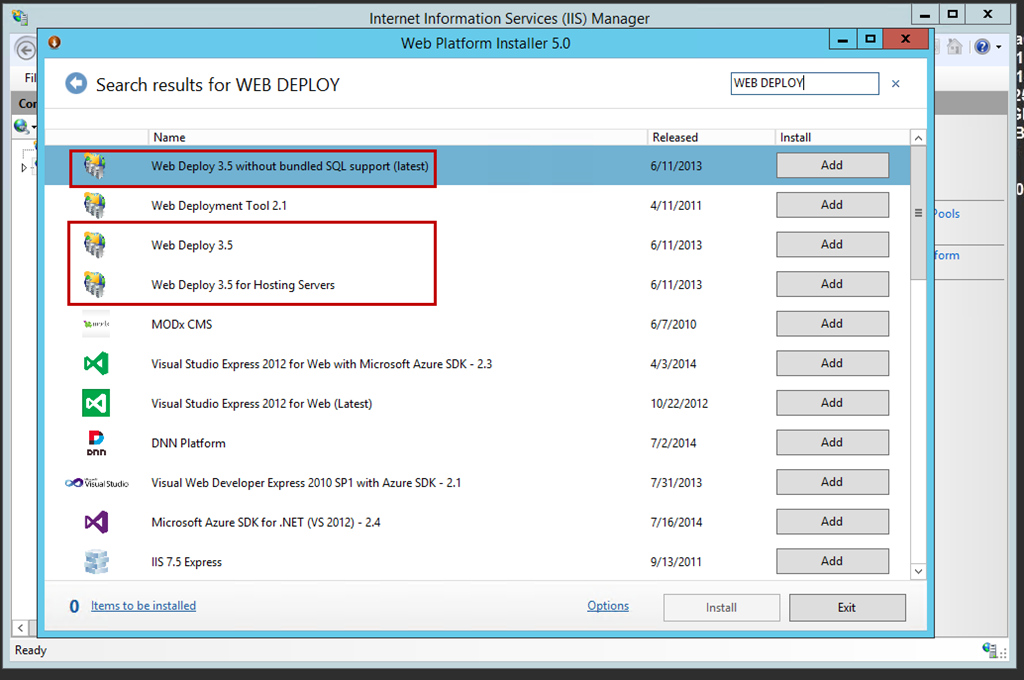Select the DNN Platform row name

click(188, 444)
